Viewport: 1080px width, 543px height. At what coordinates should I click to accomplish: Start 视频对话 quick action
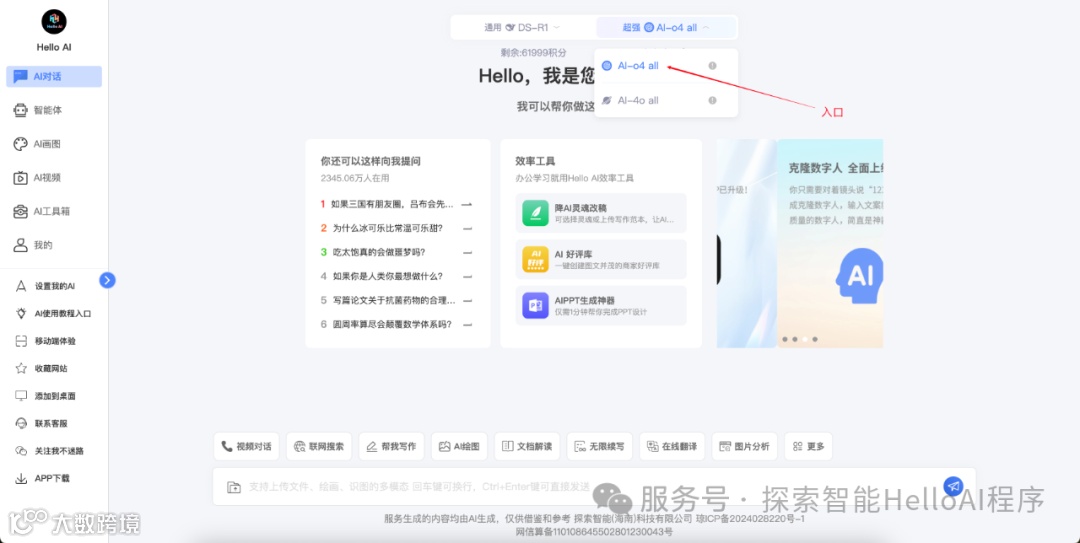[x=247, y=447]
